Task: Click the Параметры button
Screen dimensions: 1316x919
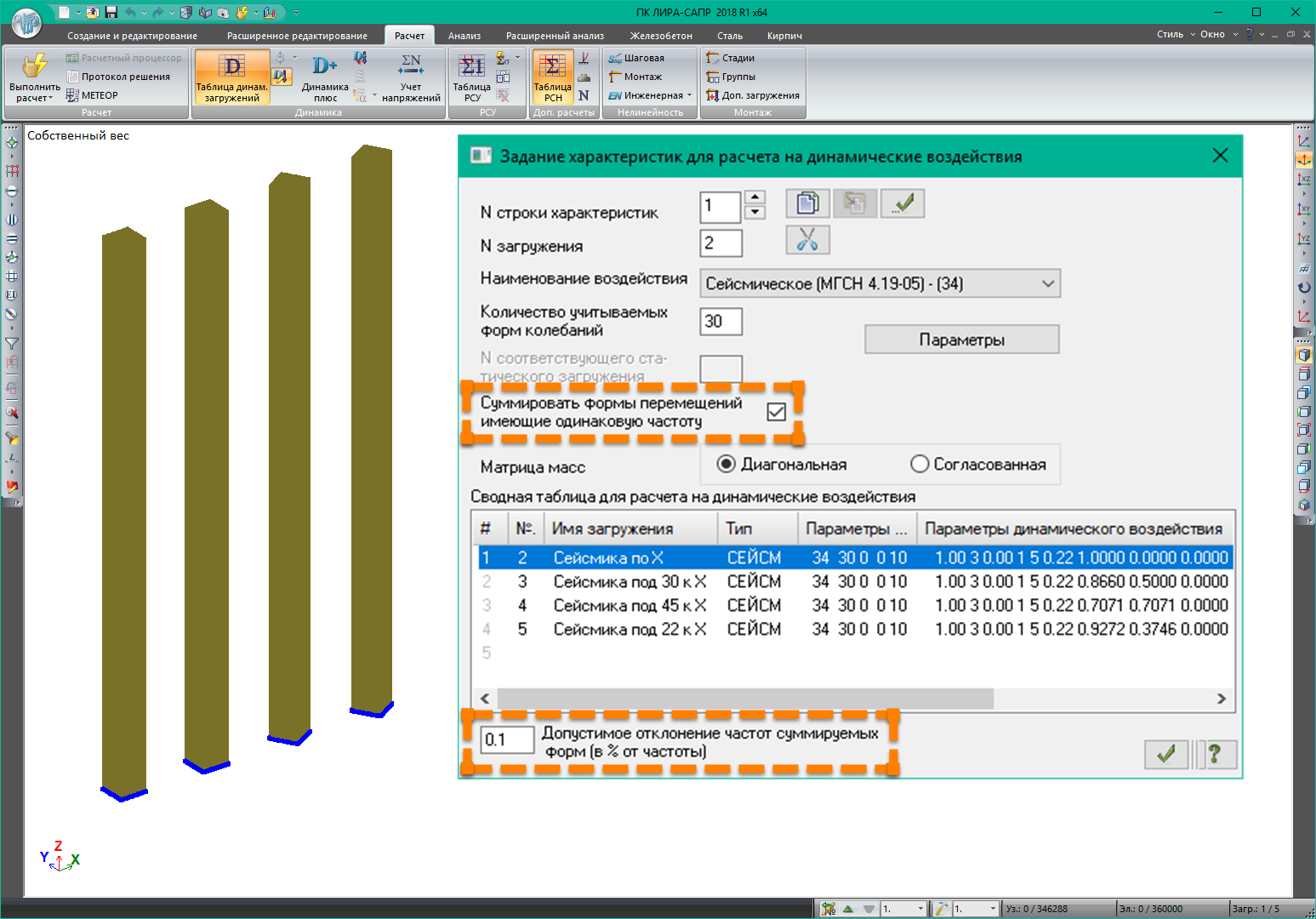Action: pyautogui.click(x=961, y=340)
